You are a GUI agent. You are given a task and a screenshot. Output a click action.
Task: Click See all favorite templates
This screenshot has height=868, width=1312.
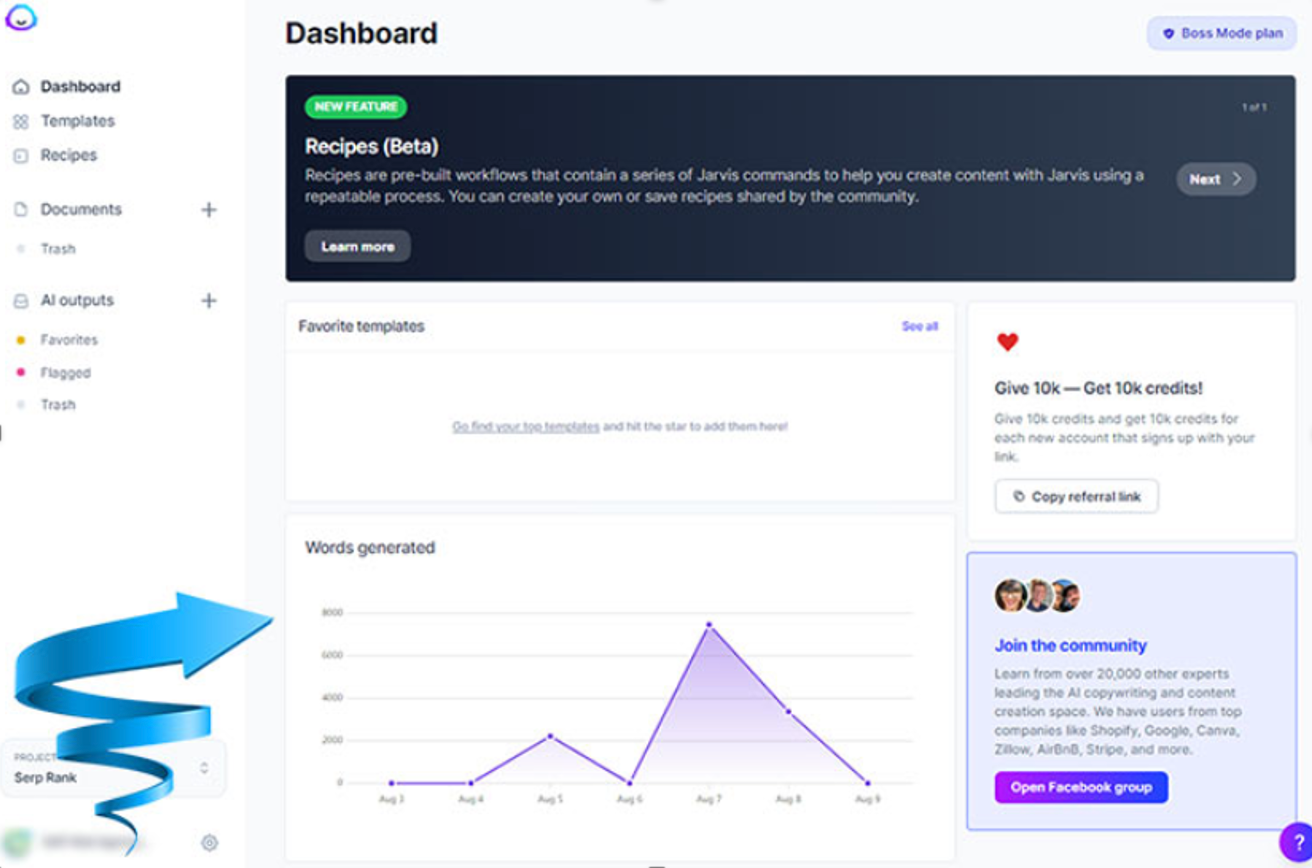coord(919,326)
